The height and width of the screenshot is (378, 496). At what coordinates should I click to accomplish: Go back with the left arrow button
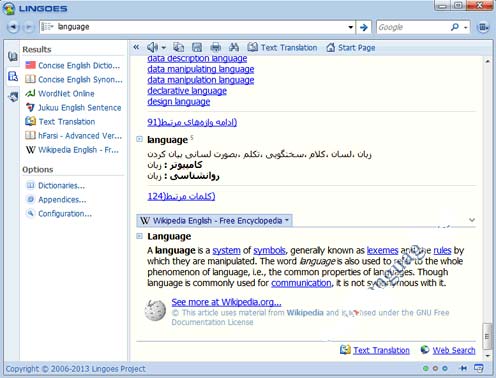pyautogui.click(x=13, y=27)
